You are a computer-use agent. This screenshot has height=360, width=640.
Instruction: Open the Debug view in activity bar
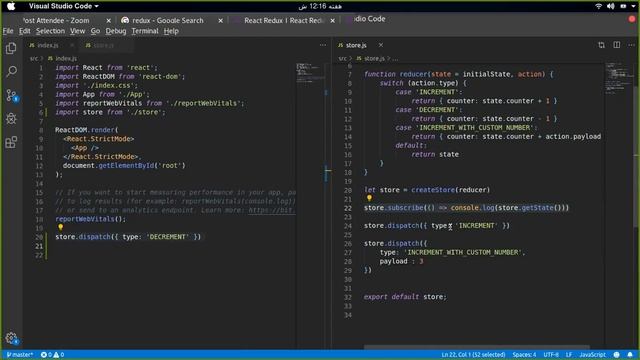pyautogui.click(x=11, y=118)
